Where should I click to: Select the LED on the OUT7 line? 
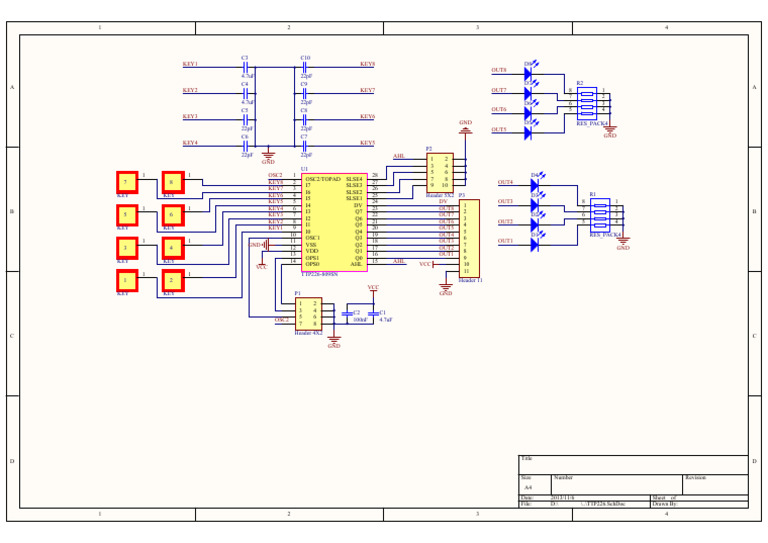click(x=529, y=93)
